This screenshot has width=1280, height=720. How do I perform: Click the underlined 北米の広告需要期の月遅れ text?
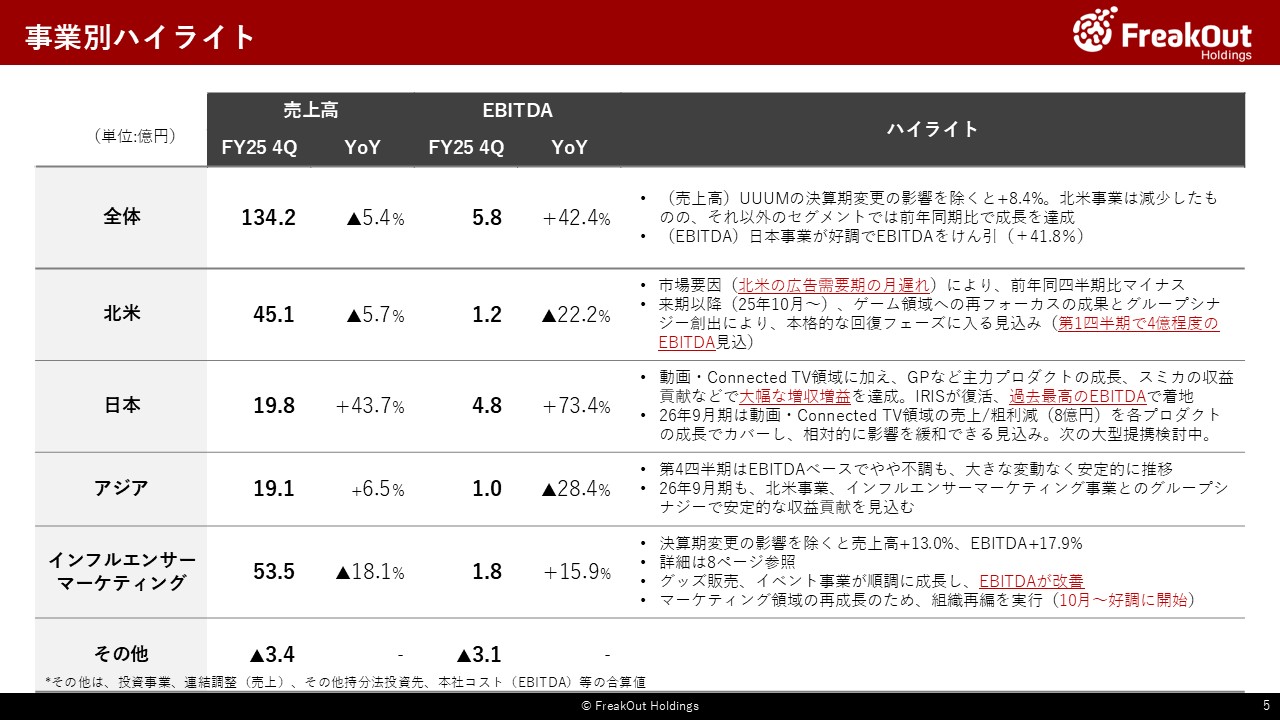point(834,285)
